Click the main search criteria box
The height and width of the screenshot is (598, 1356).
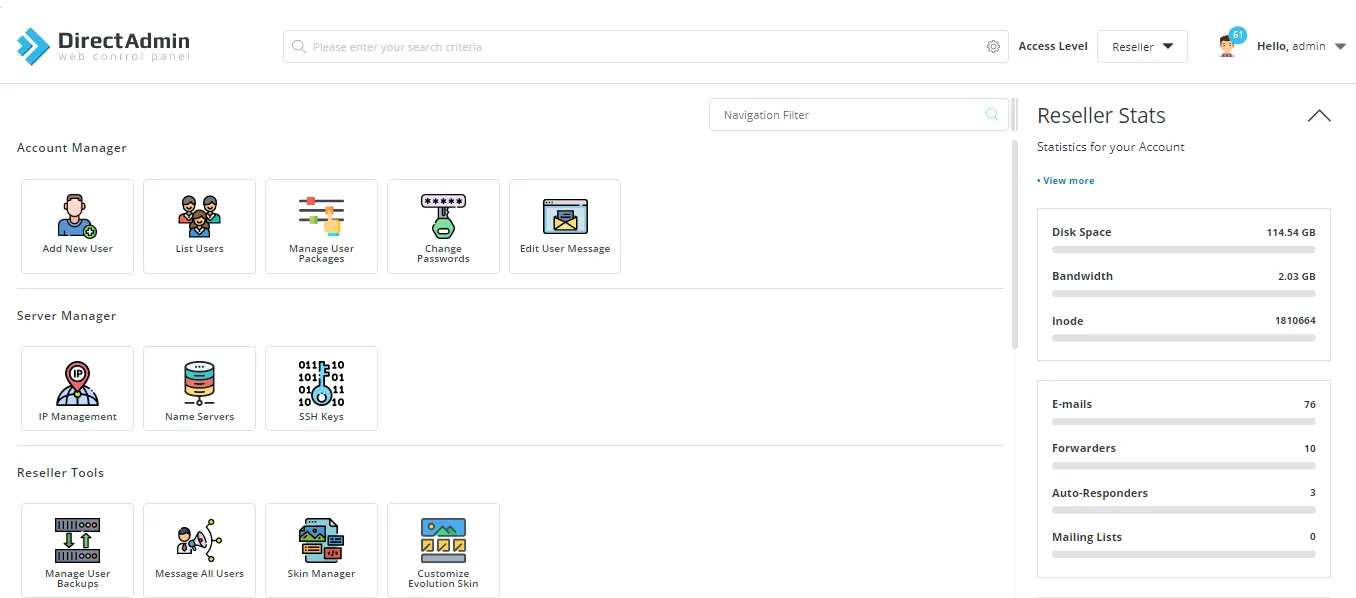(x=640, y=47)
